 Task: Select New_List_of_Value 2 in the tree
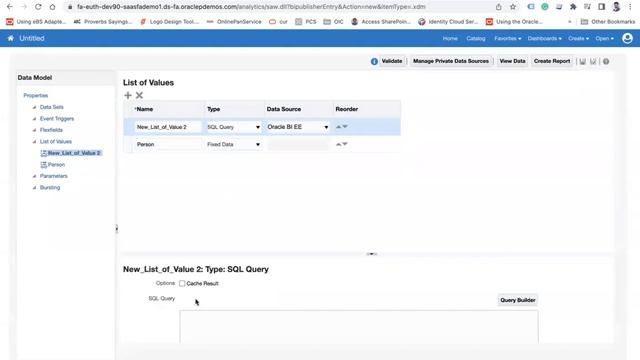pyautogui.click(x=73, y=153)
